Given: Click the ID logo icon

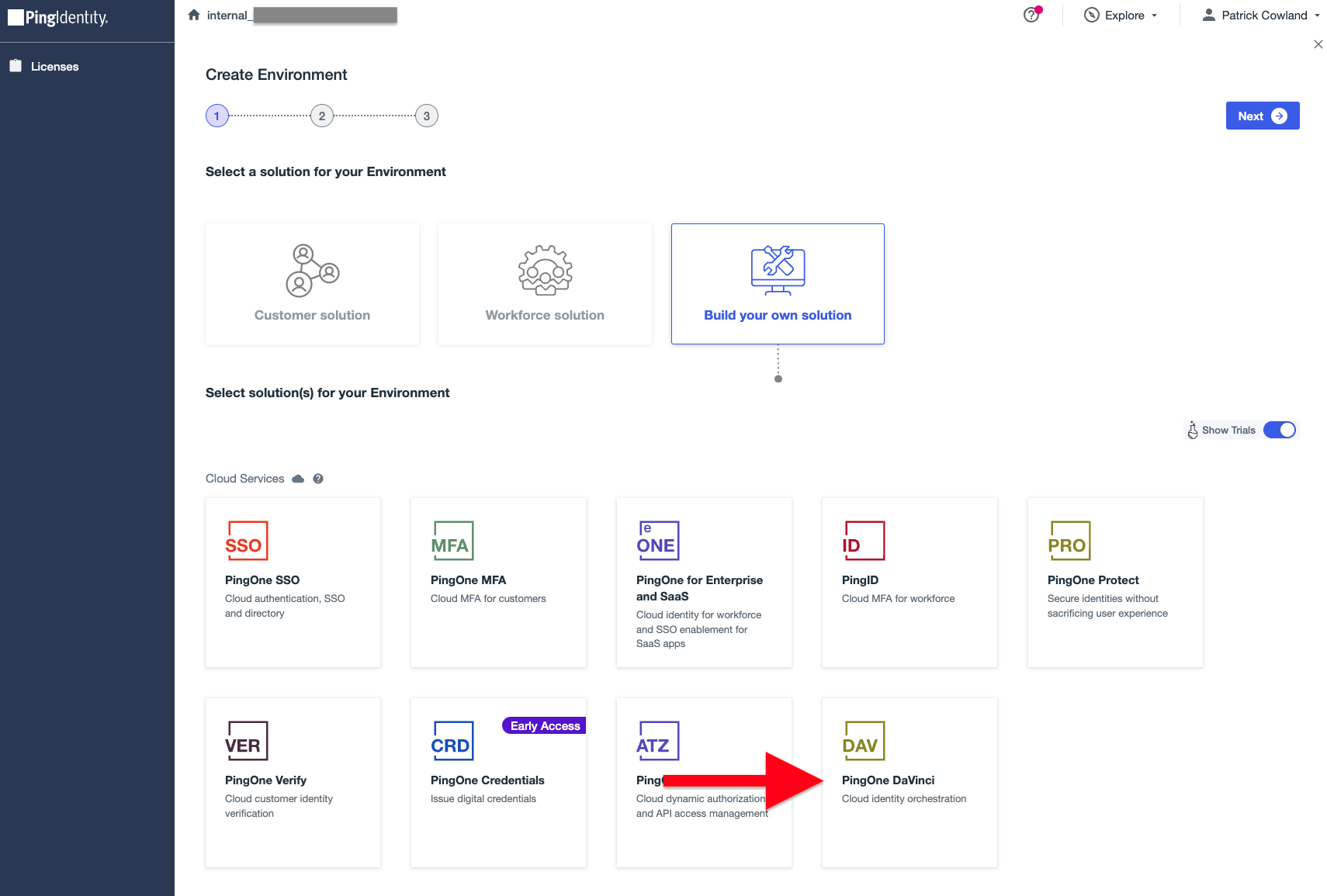Looking at the screenshot, I should (x=863, y=541).
